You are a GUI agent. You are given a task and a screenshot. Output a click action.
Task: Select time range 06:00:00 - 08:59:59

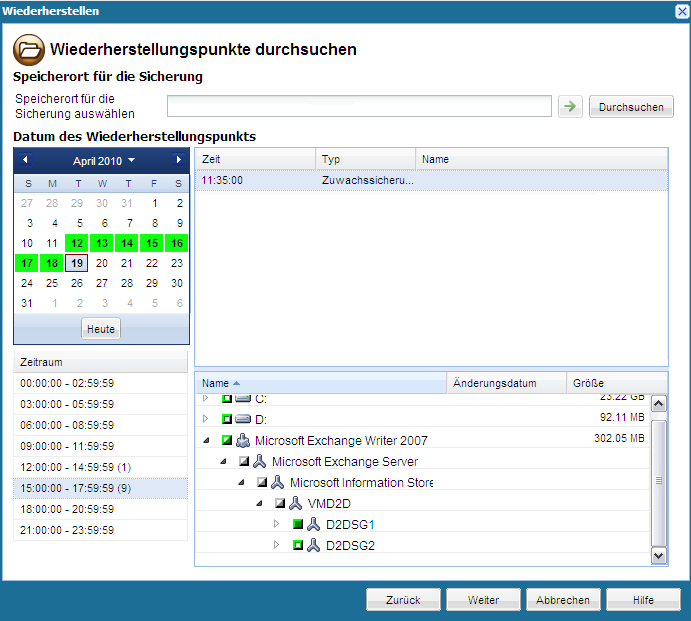(100, 425)
